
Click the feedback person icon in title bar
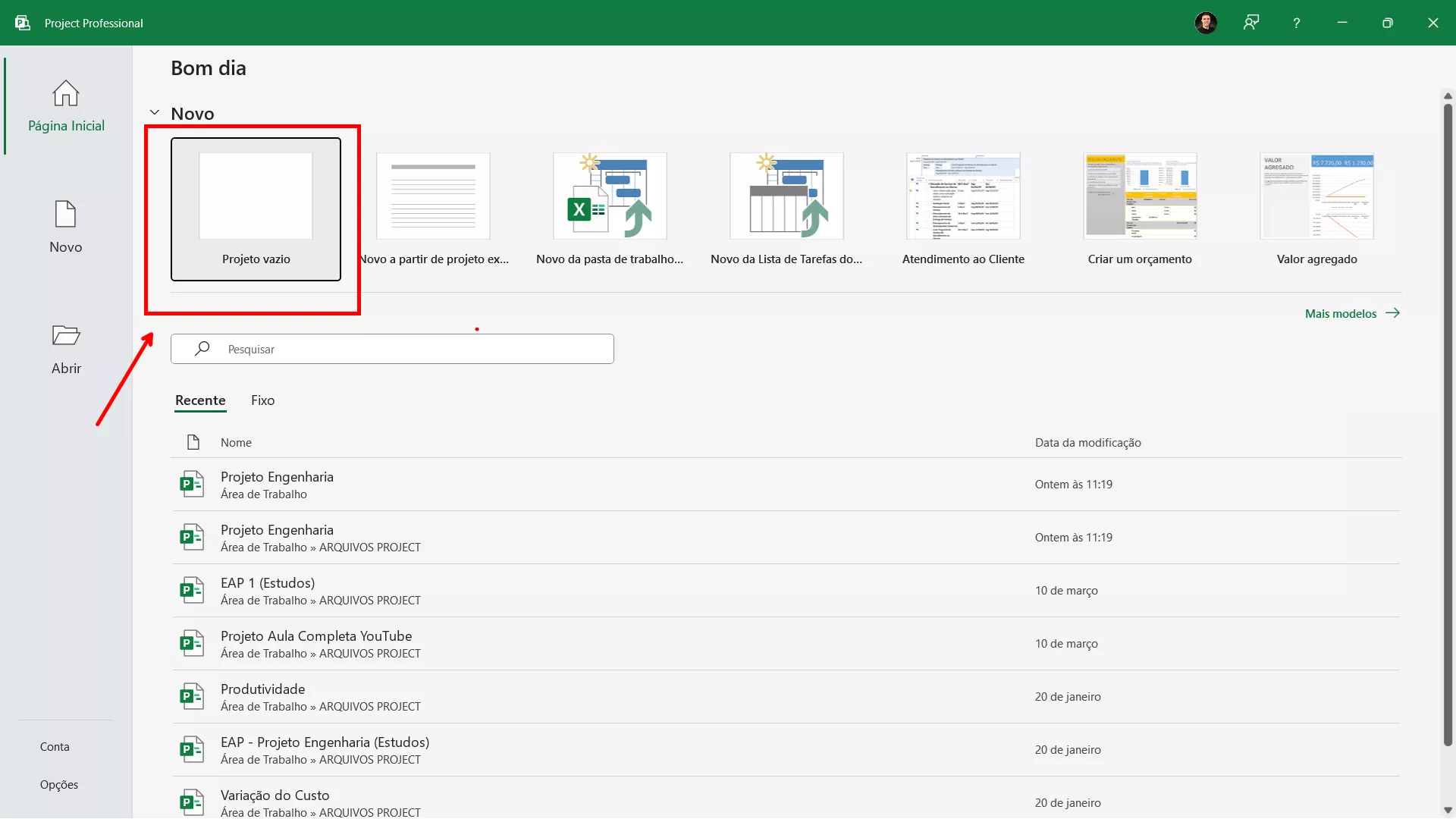(1251, 23)
